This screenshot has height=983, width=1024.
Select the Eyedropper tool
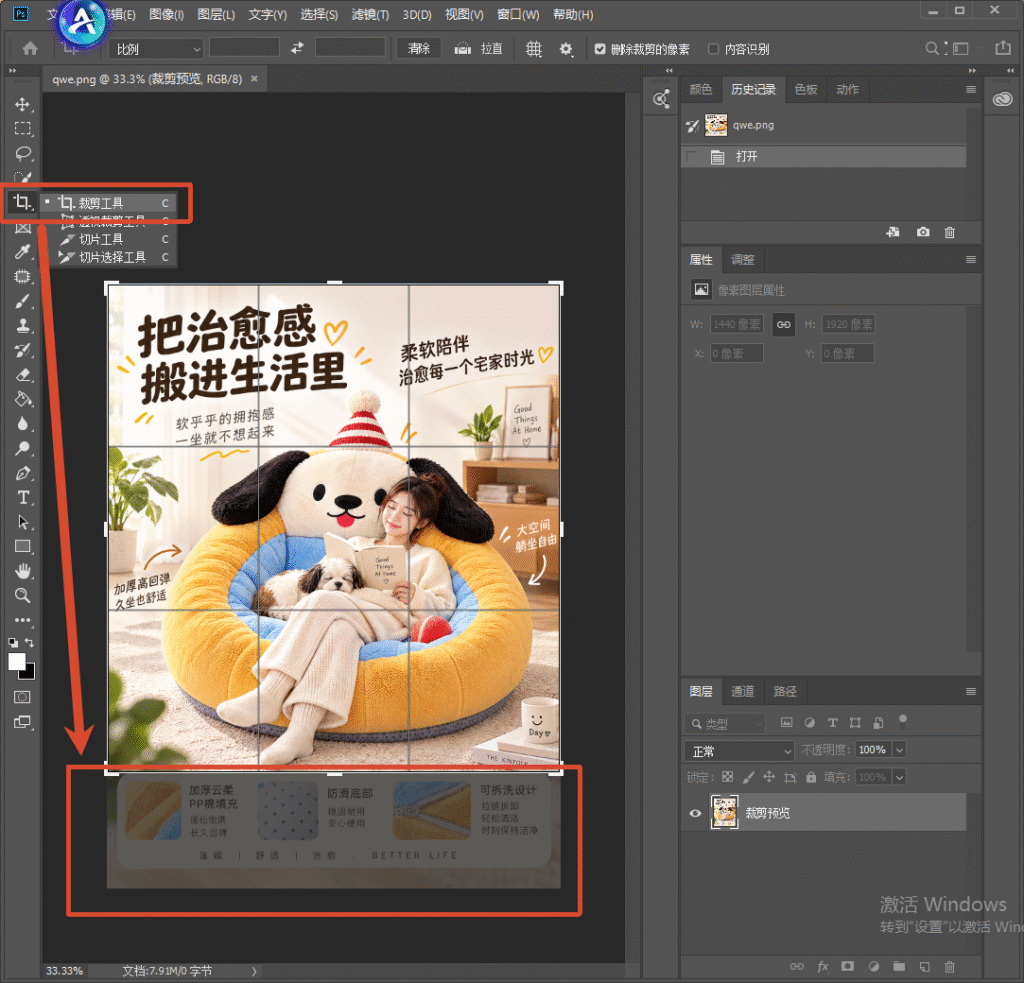[22, 252]
